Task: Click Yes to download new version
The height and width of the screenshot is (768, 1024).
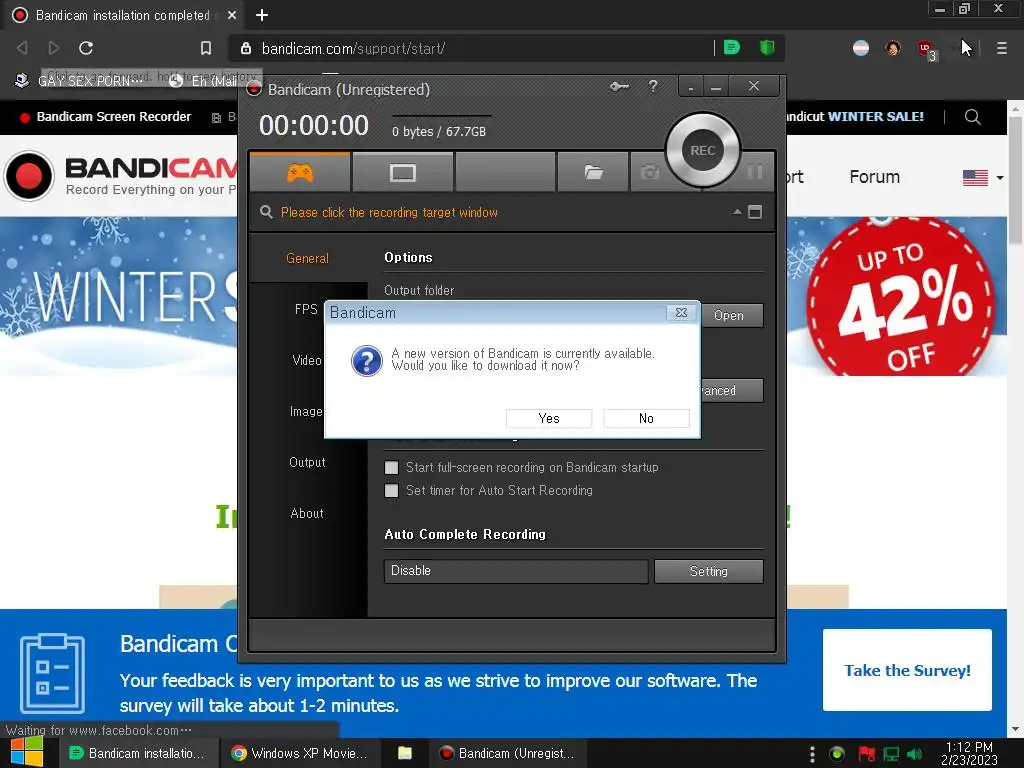Action: coord(549,418)
